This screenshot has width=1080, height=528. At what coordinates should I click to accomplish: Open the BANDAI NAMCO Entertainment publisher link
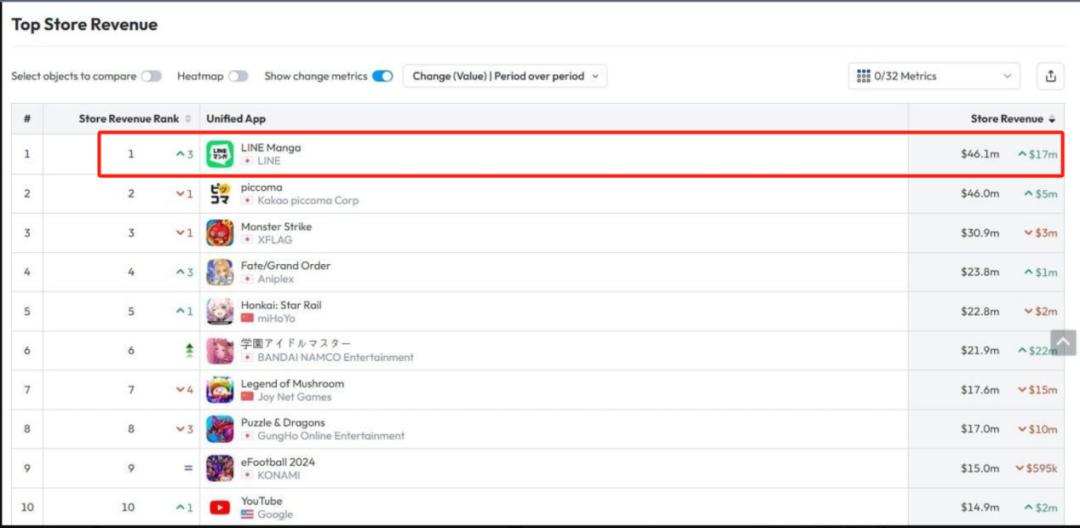tap(335, 357)
